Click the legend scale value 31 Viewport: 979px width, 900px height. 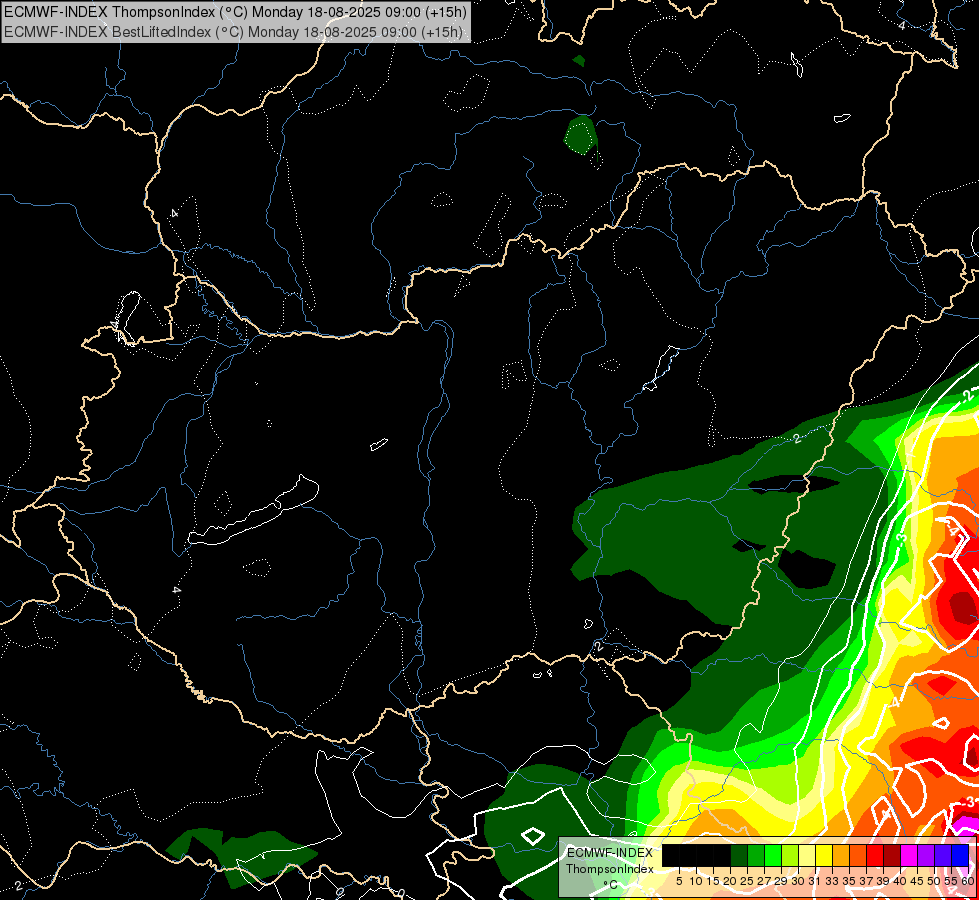pyautogui.click(x=815, y=881)
